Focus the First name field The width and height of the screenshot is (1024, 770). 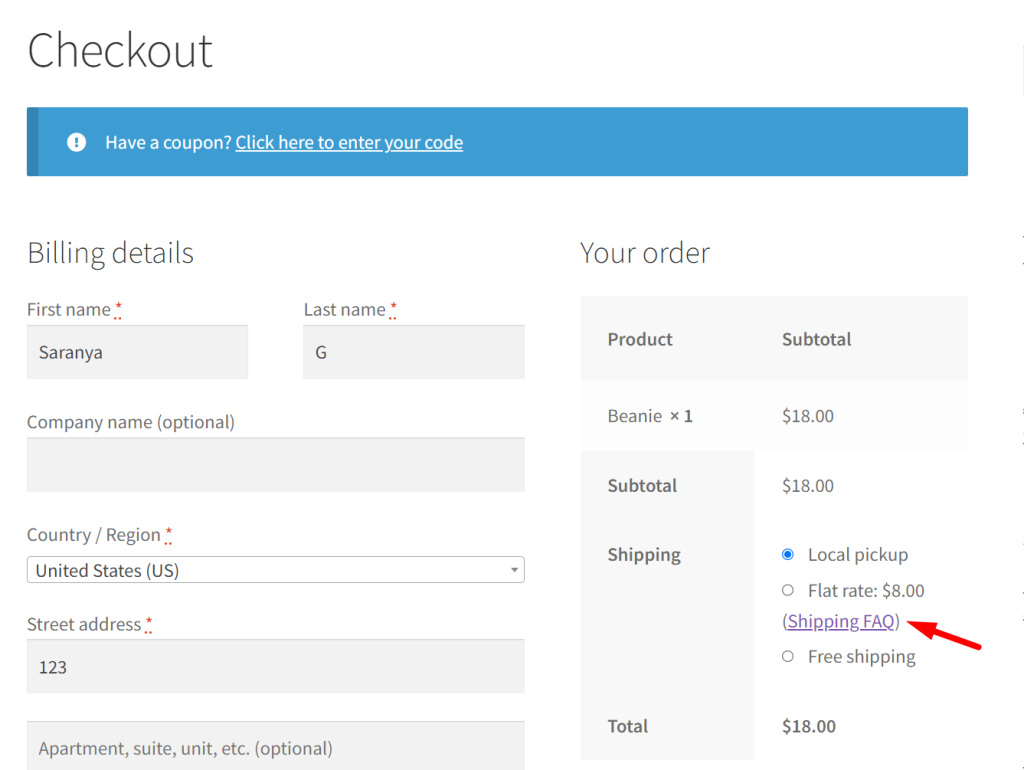[x=137, y=352]
